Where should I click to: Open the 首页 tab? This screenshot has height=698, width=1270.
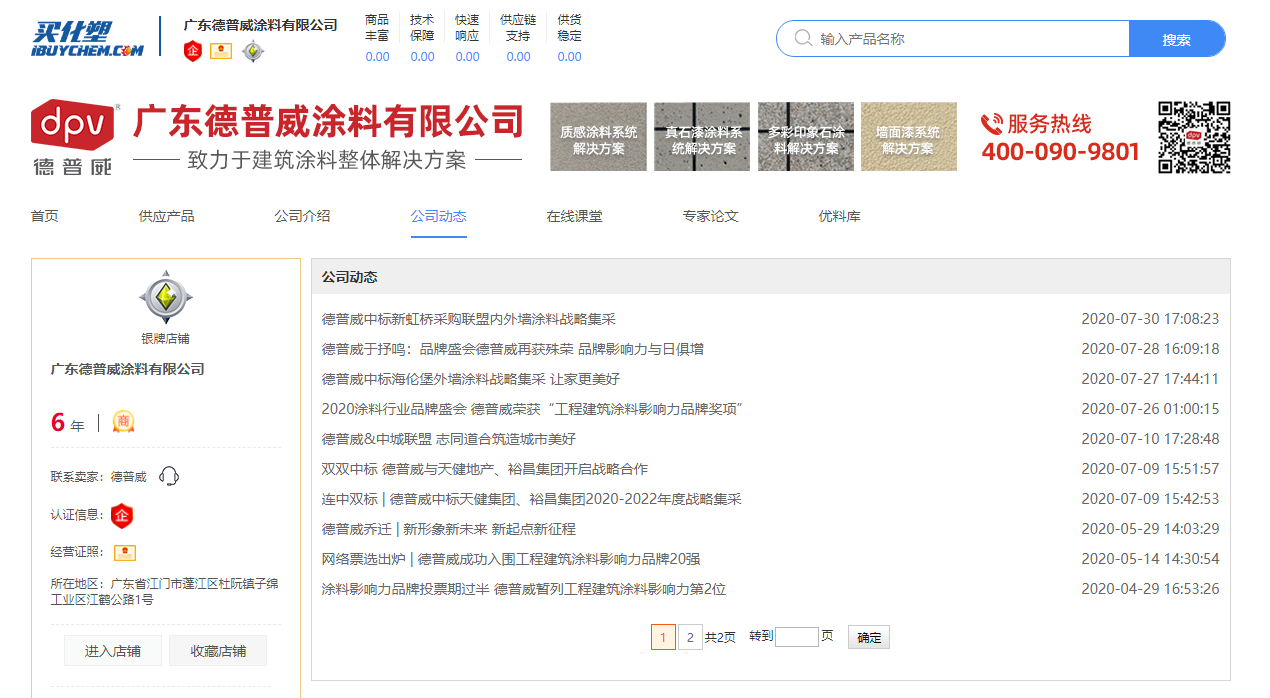(45, 216)
